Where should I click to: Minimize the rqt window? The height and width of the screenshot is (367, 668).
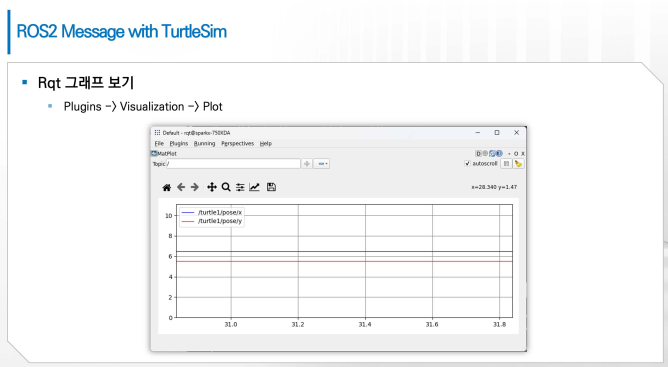pos(478,133)
